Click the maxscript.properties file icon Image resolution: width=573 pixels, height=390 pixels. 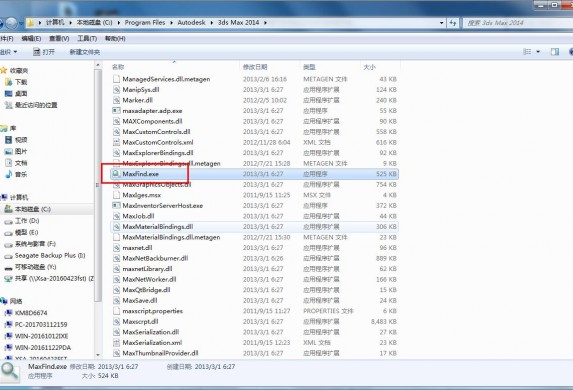coord(116,311)
